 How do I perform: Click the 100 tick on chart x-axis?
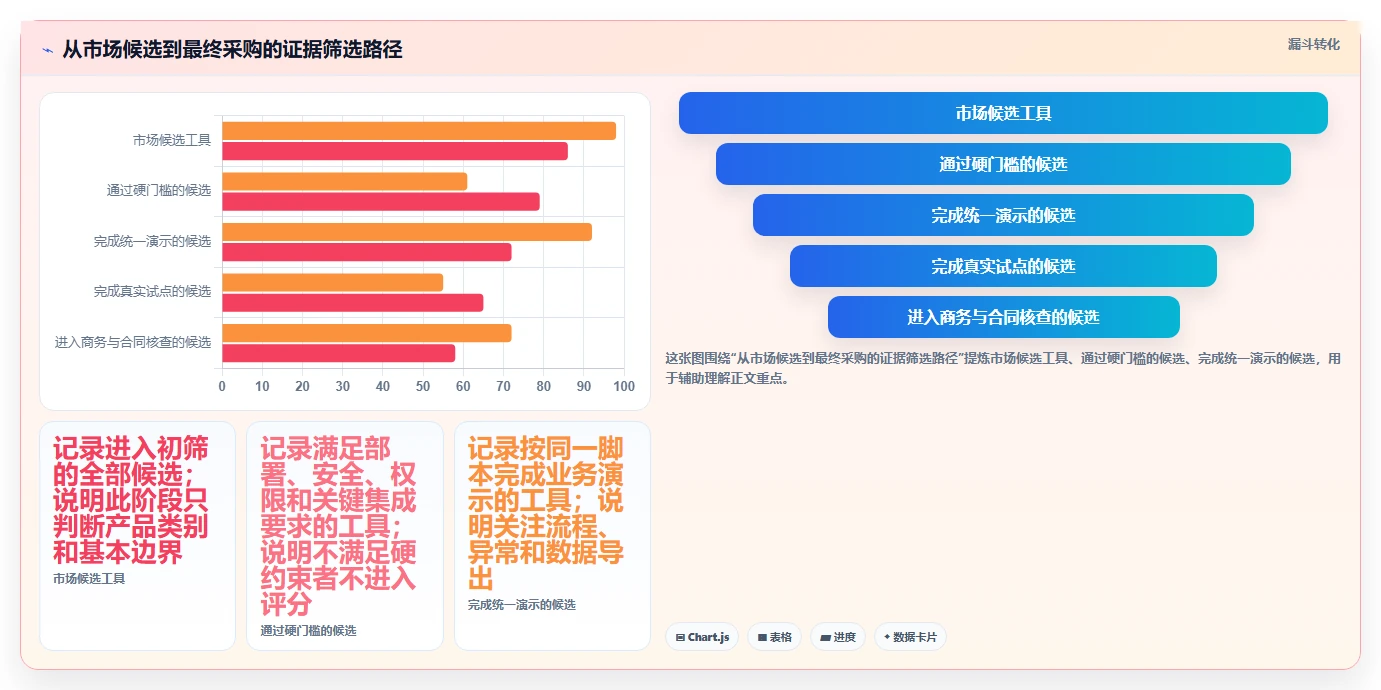624,387
